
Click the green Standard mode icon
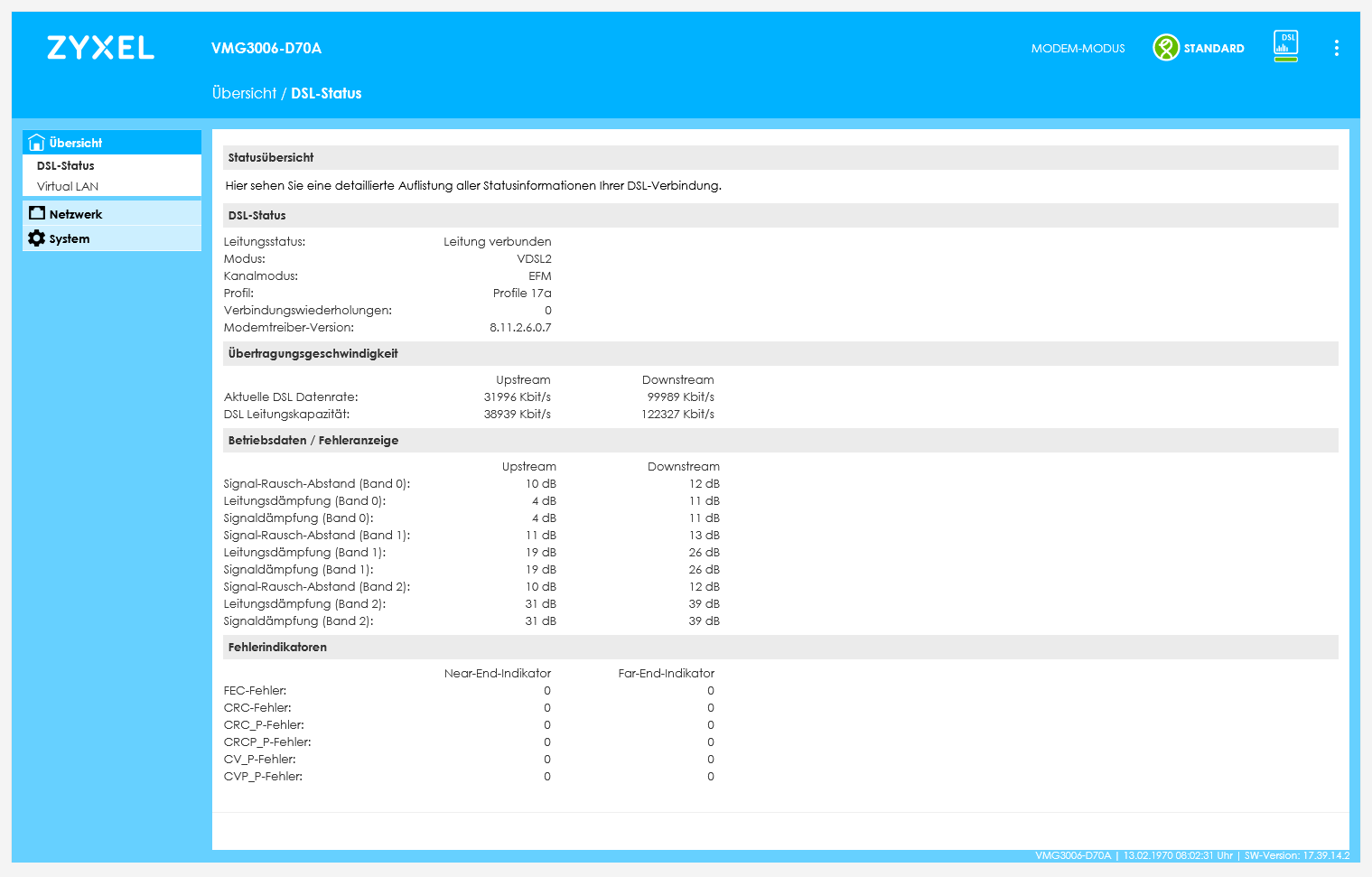click(1165, 48)
